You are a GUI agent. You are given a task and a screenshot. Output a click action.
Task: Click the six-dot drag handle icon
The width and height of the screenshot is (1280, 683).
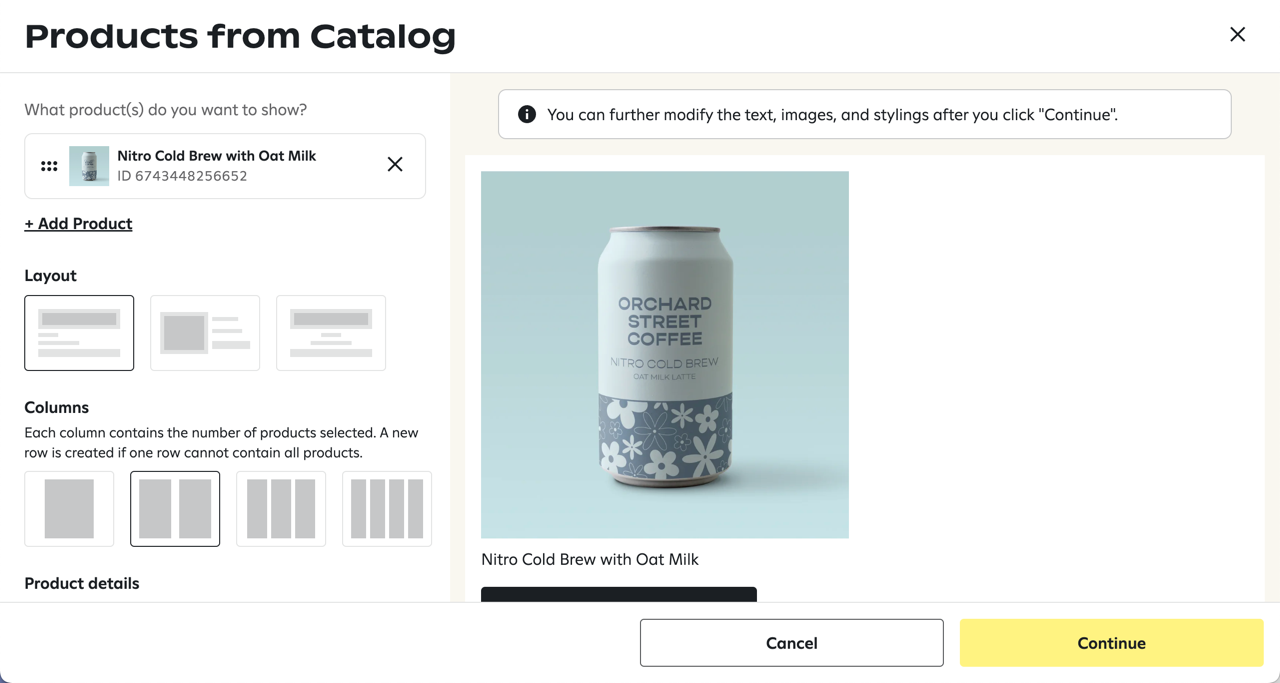click(49, 166)
